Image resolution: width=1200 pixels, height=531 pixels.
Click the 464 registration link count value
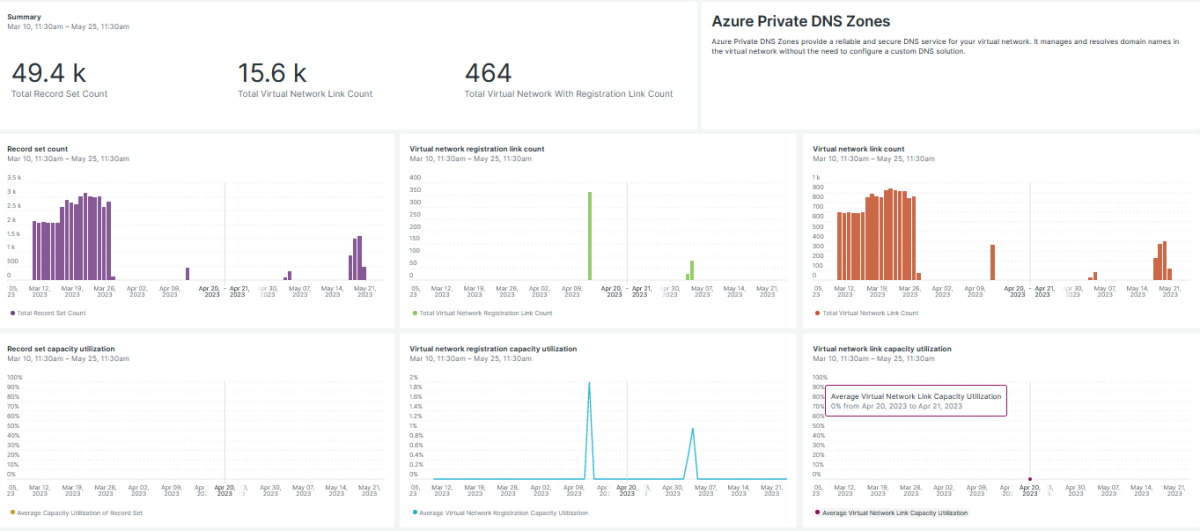[488, 73]
